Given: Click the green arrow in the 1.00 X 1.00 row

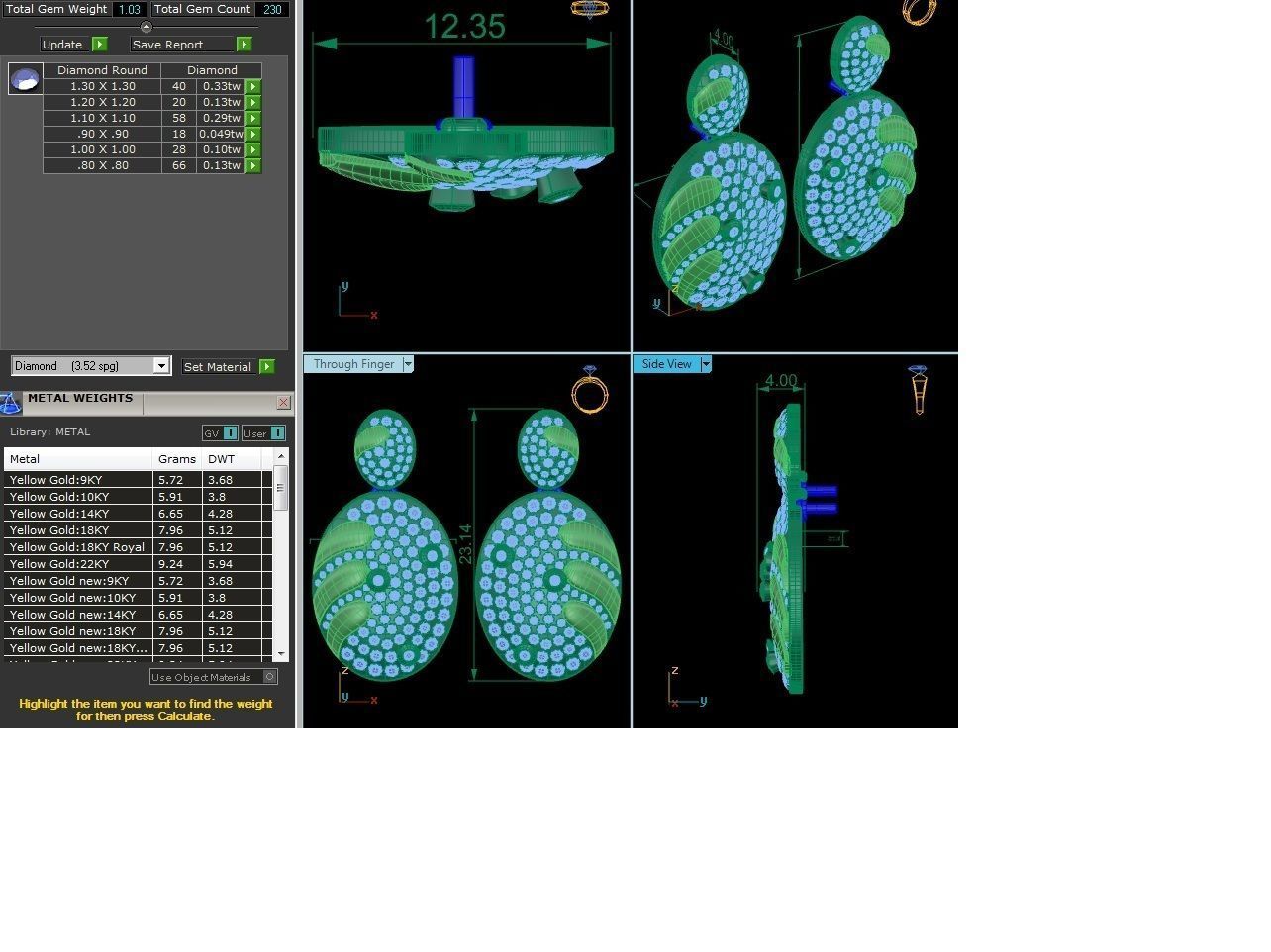Looking at the screenshot, I should (253, 150).
